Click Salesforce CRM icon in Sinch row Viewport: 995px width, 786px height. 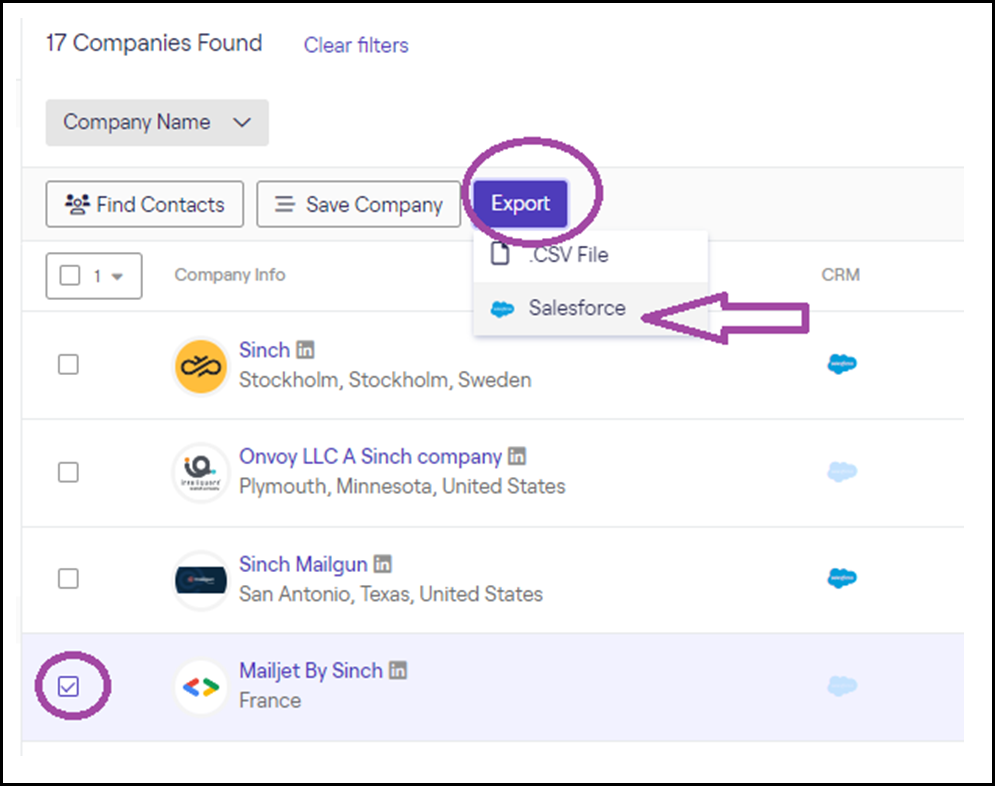click(842, 364)
